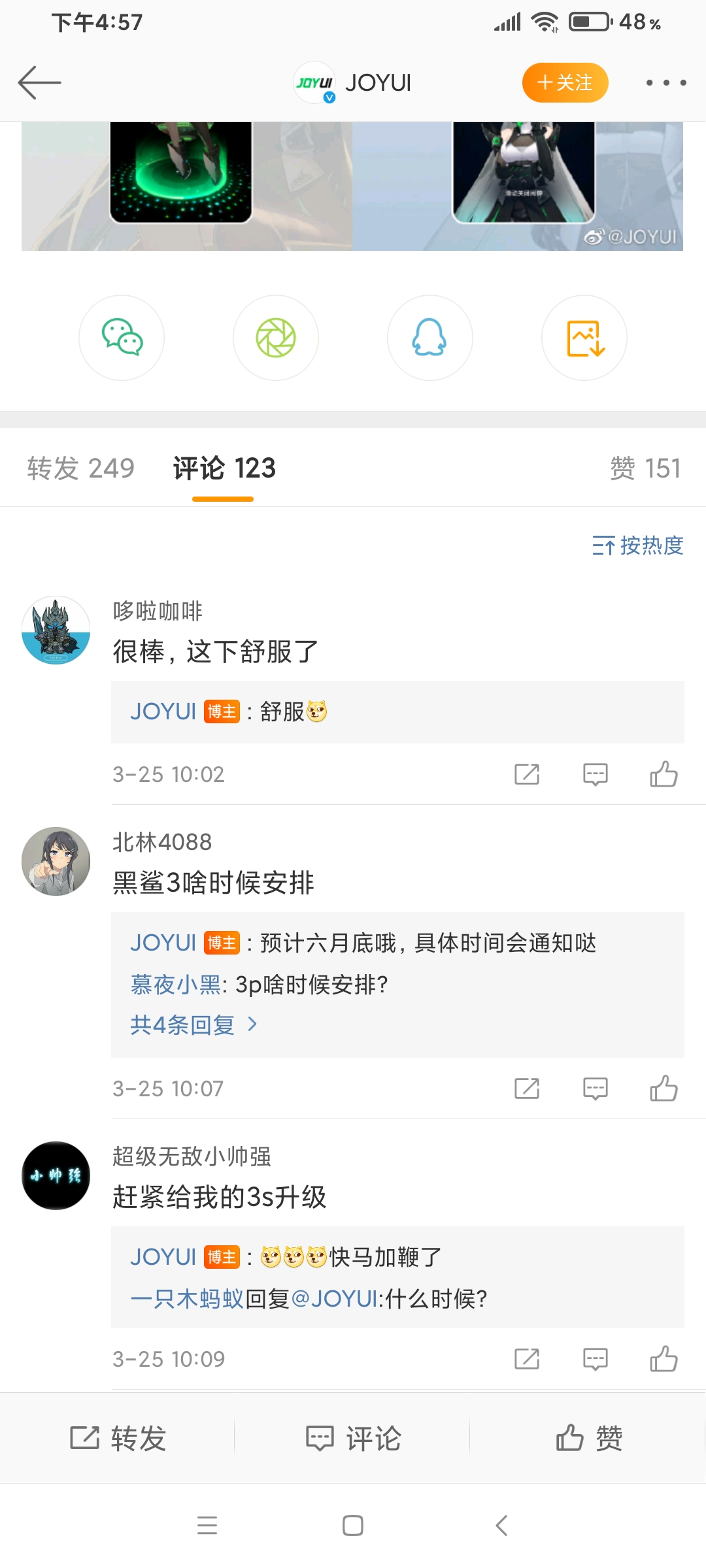Share post via QQ penguin icon
The image size is (706, 1568).
429,338
